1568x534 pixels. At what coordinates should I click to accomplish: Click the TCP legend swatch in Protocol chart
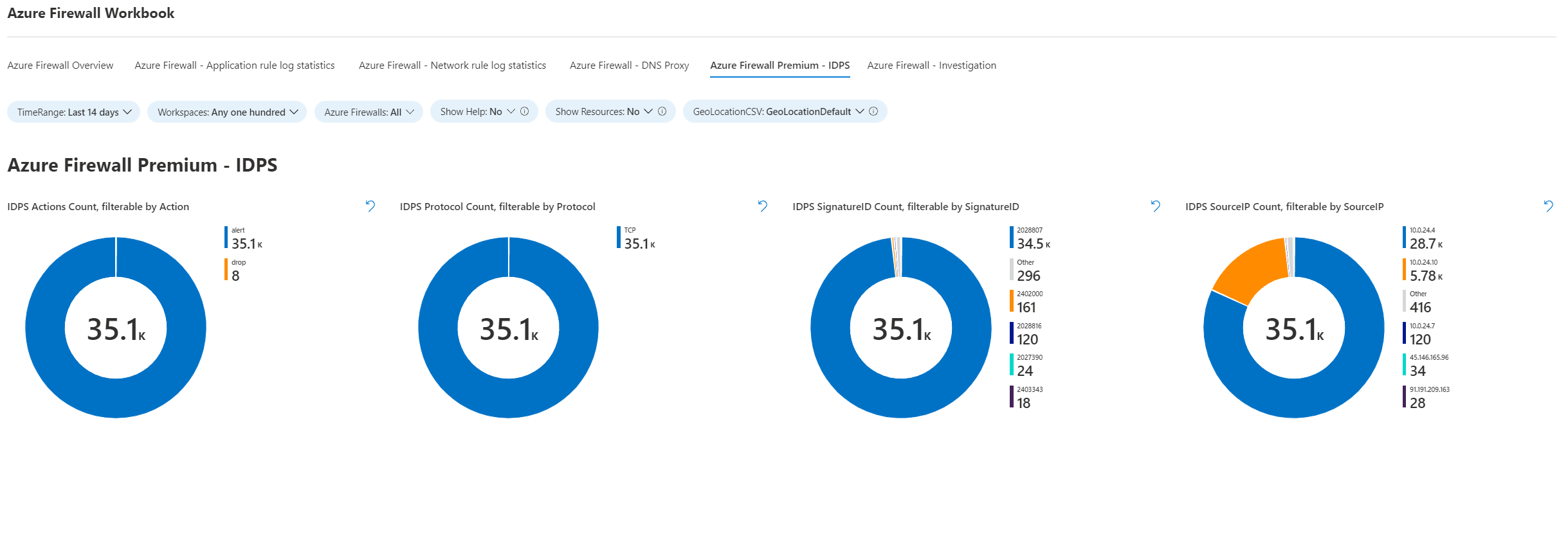point(619,237)
